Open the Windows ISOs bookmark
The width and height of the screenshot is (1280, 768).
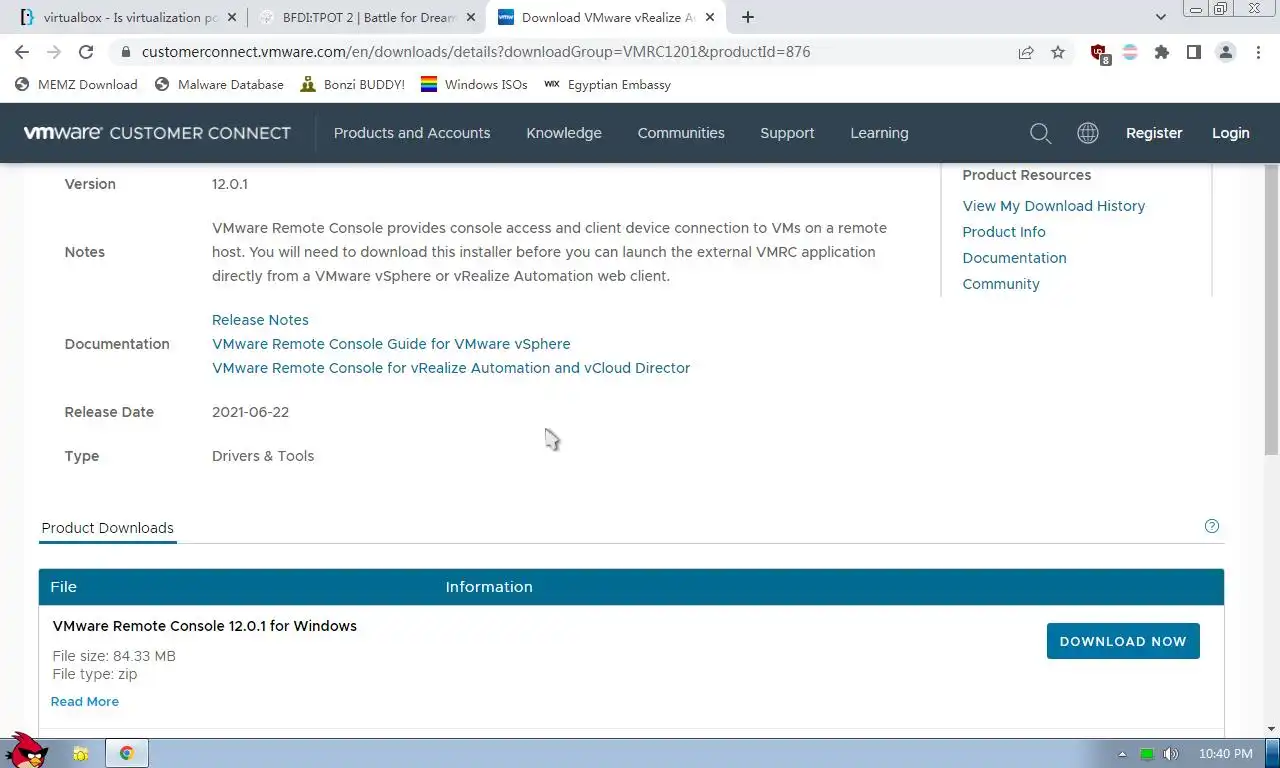point(474,85)
